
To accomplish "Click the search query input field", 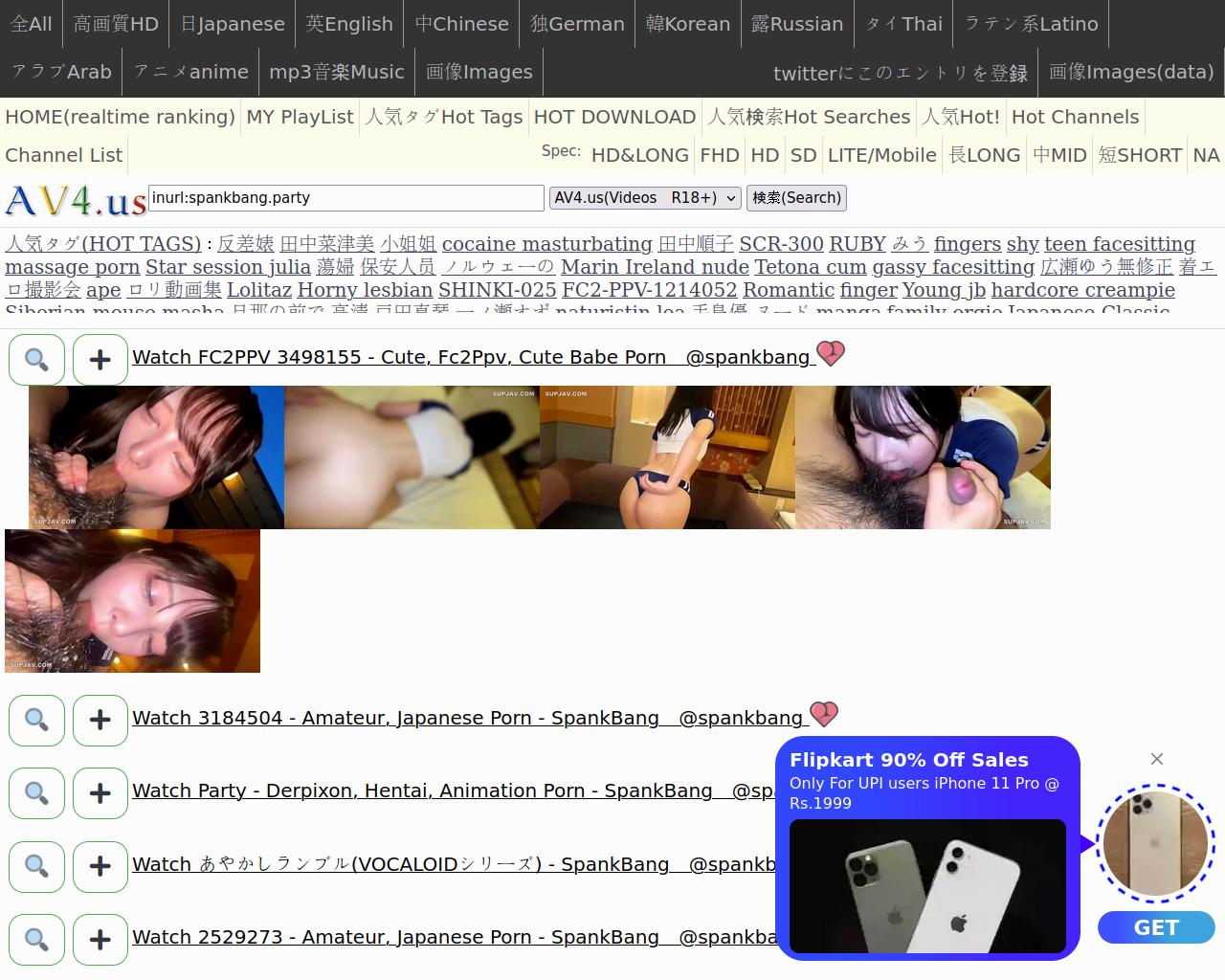I will [346, 198].
